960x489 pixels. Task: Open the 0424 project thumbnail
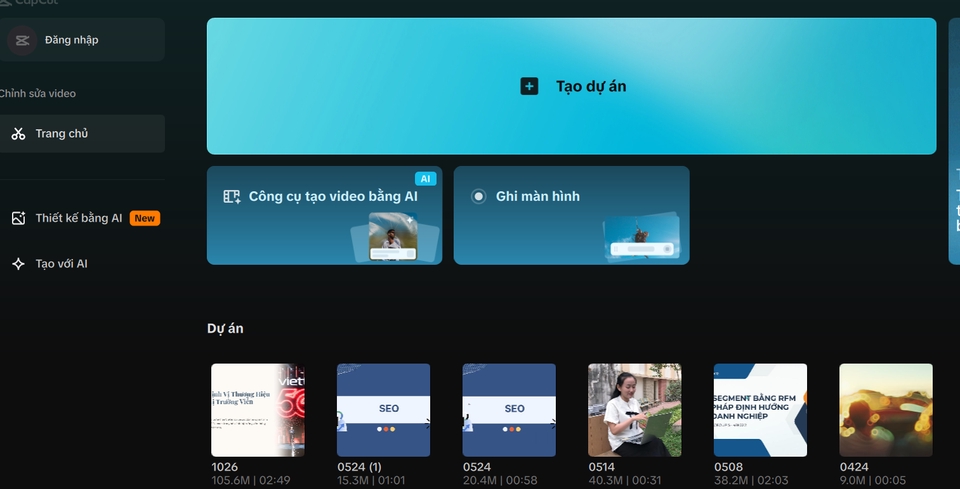(x=885, y=410)
